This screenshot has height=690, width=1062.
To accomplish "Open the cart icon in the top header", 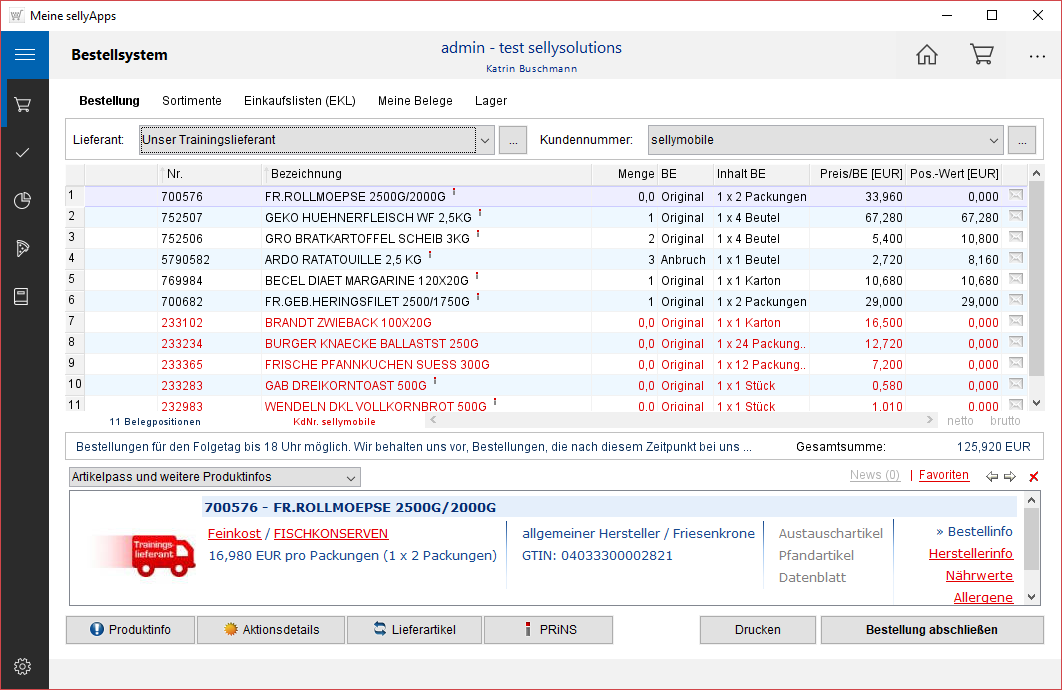I will [x=981, y=55].
